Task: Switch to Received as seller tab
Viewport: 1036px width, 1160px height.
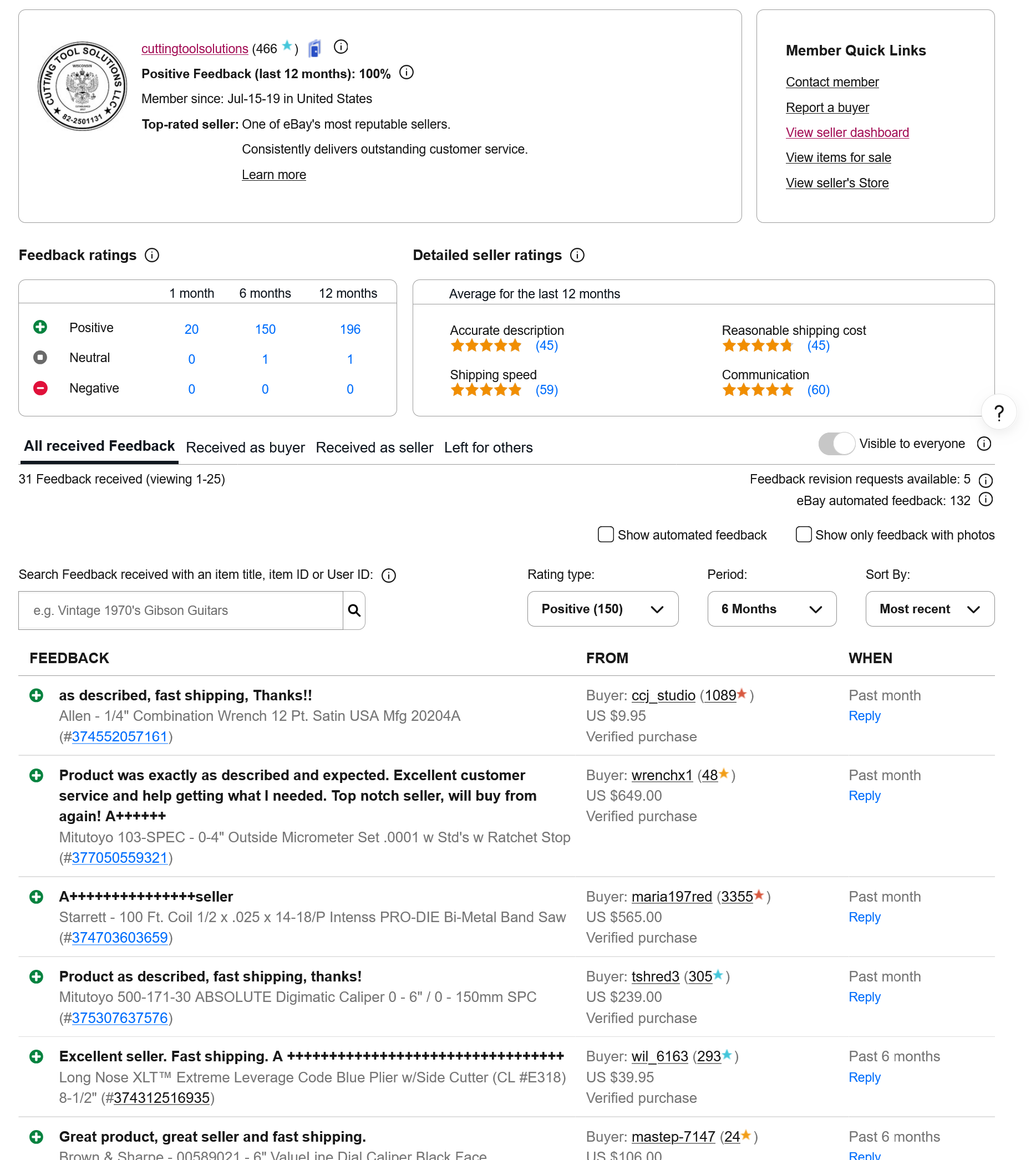Action: click(374, 447)
